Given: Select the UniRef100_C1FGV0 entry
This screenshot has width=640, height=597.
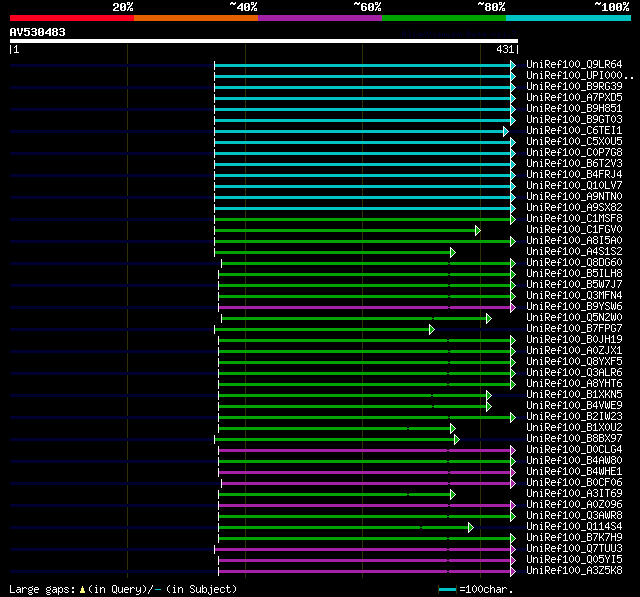Looking at the screenshot, I should [x=574, y=230].
